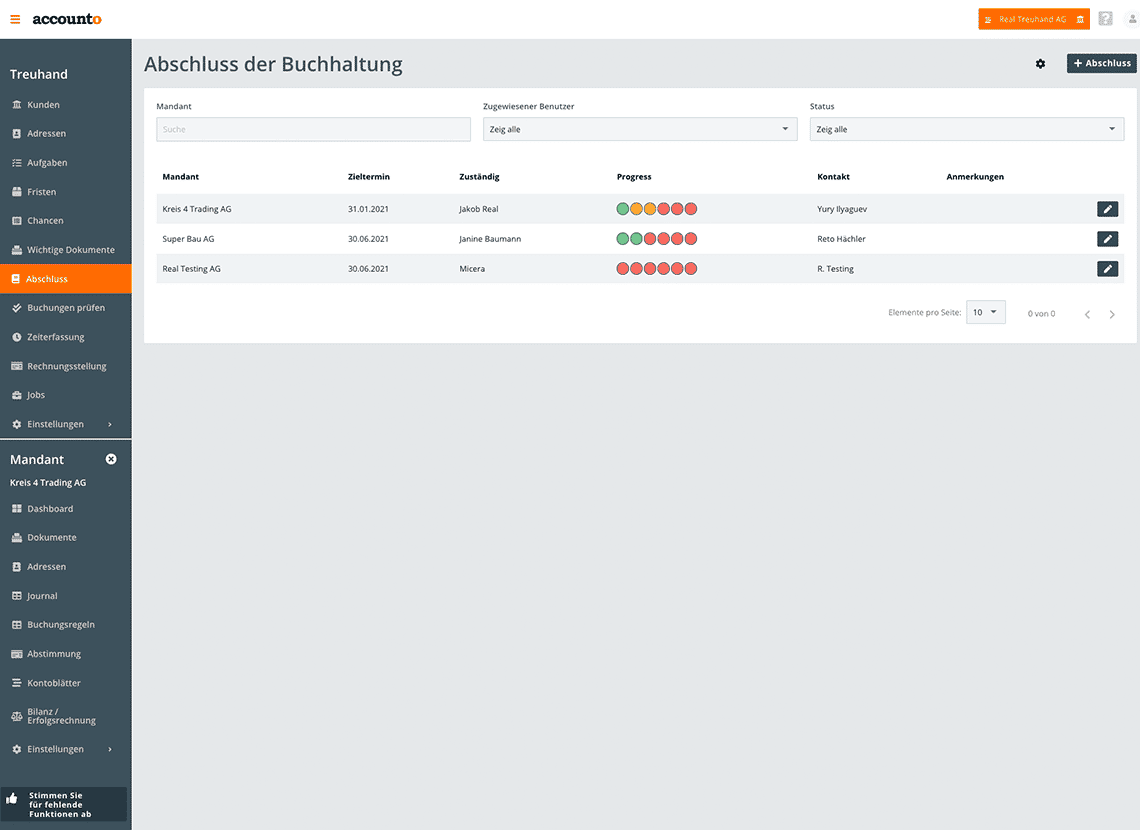Click last red progress dot for Super Bau AG

pos(691,239)
